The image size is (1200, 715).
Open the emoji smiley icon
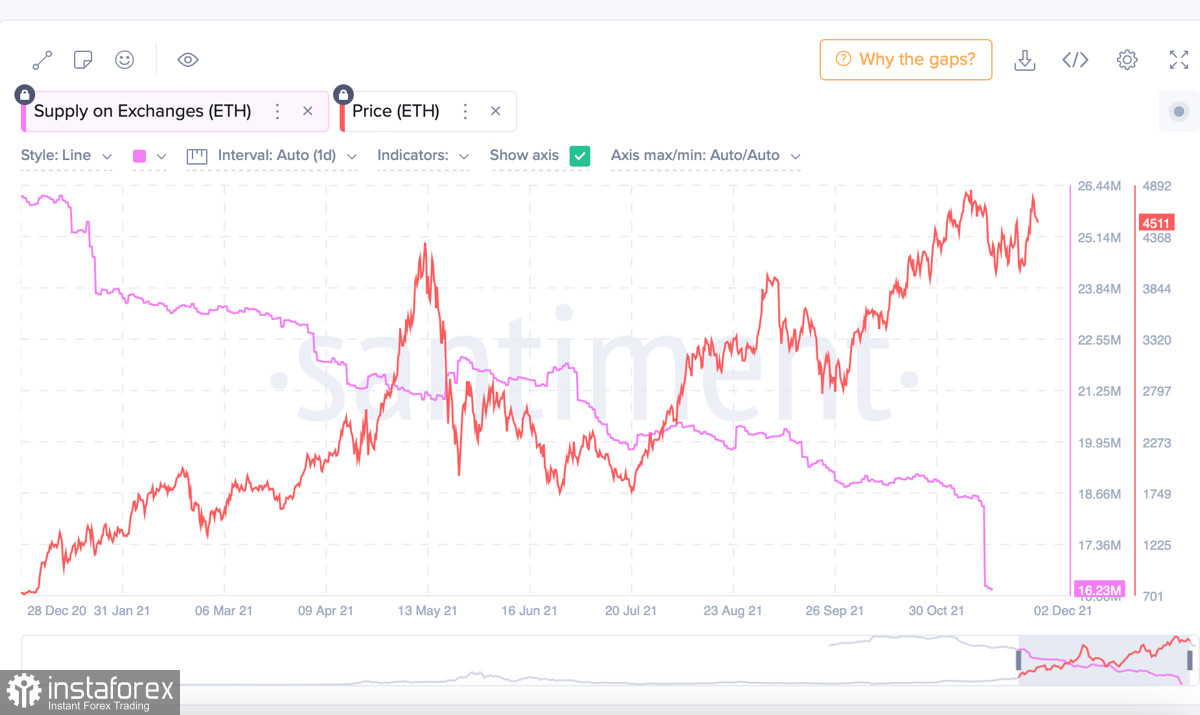[124, 60]
